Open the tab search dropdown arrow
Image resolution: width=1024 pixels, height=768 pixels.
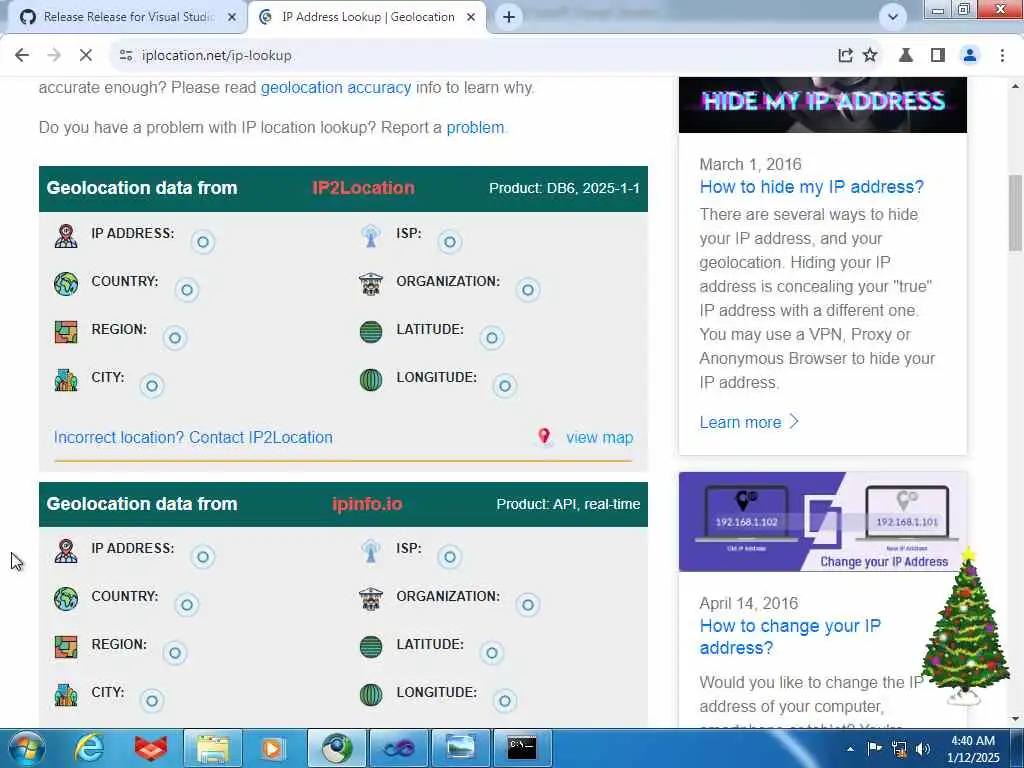point(893,16)
